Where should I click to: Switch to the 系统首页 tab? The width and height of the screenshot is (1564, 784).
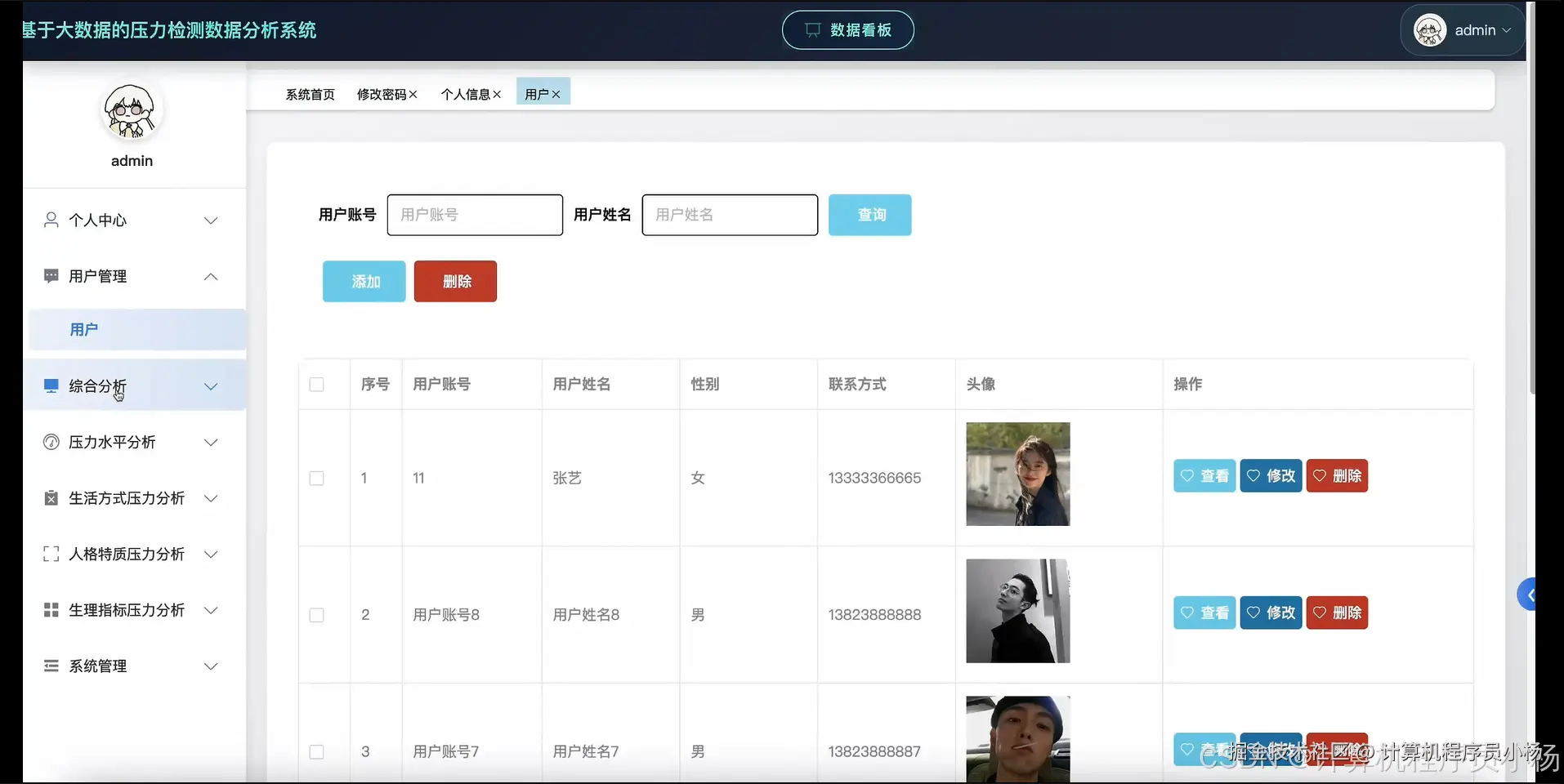coord(311,95)
